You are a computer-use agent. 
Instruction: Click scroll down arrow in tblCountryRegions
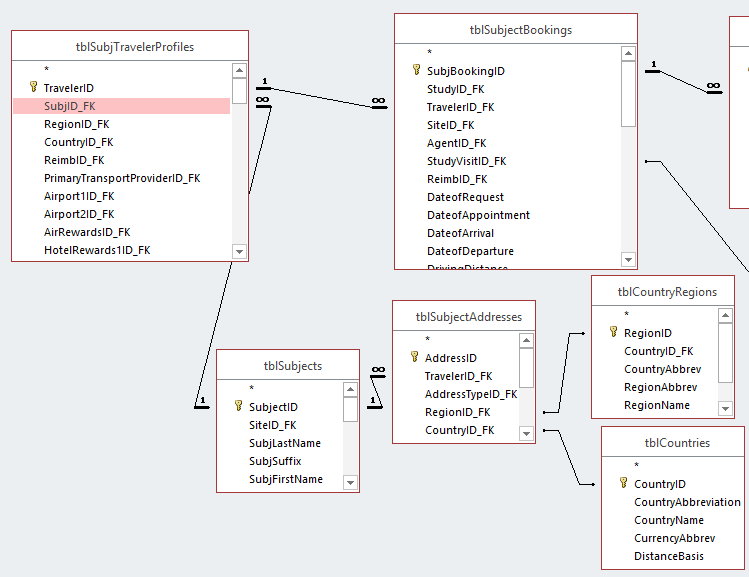[726, 408]
